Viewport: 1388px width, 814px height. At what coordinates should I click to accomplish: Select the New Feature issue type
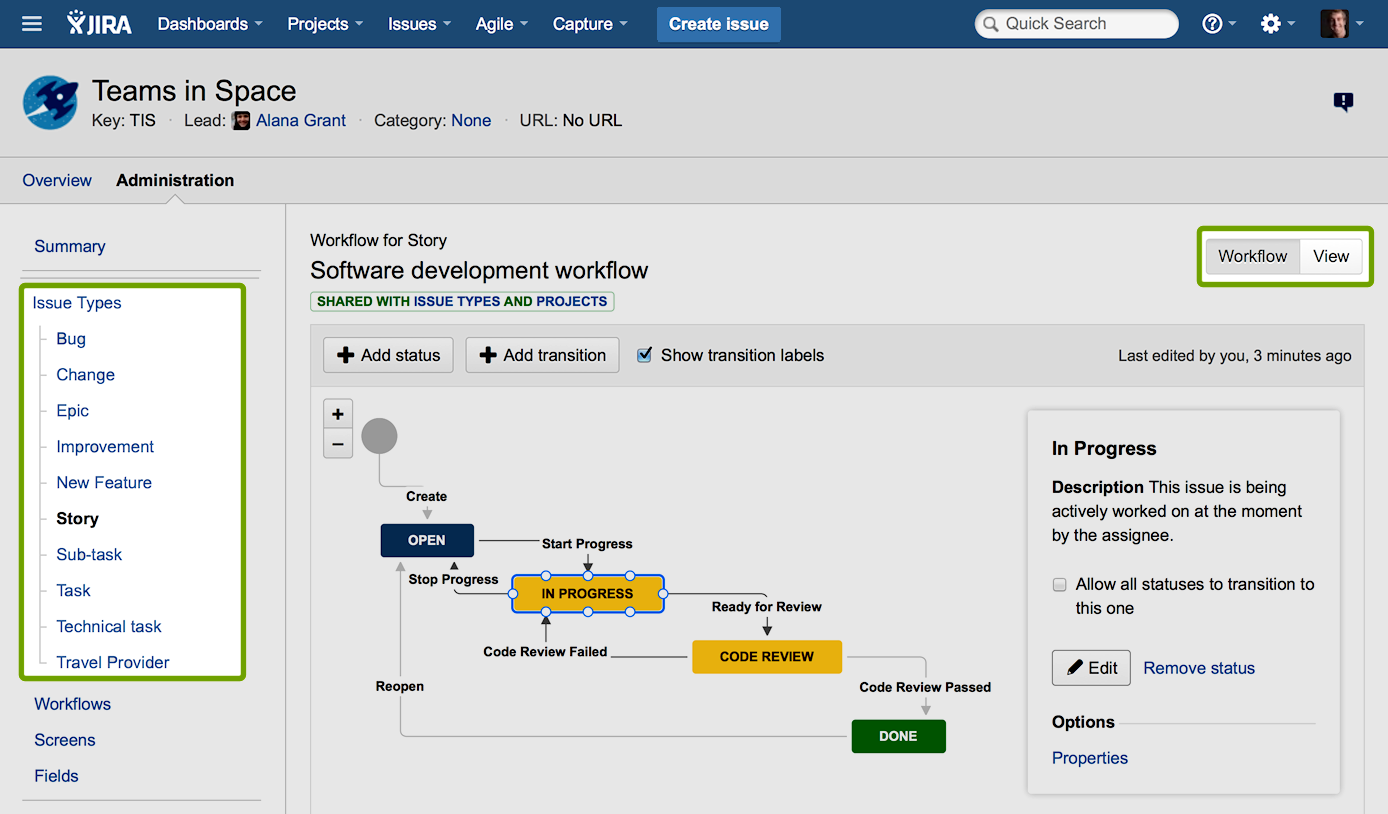tap(104, 483)
